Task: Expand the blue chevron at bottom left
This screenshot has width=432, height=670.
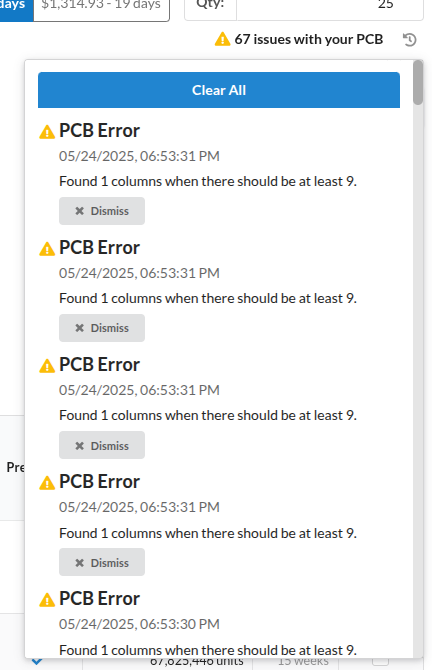Action: click(37, 662)
